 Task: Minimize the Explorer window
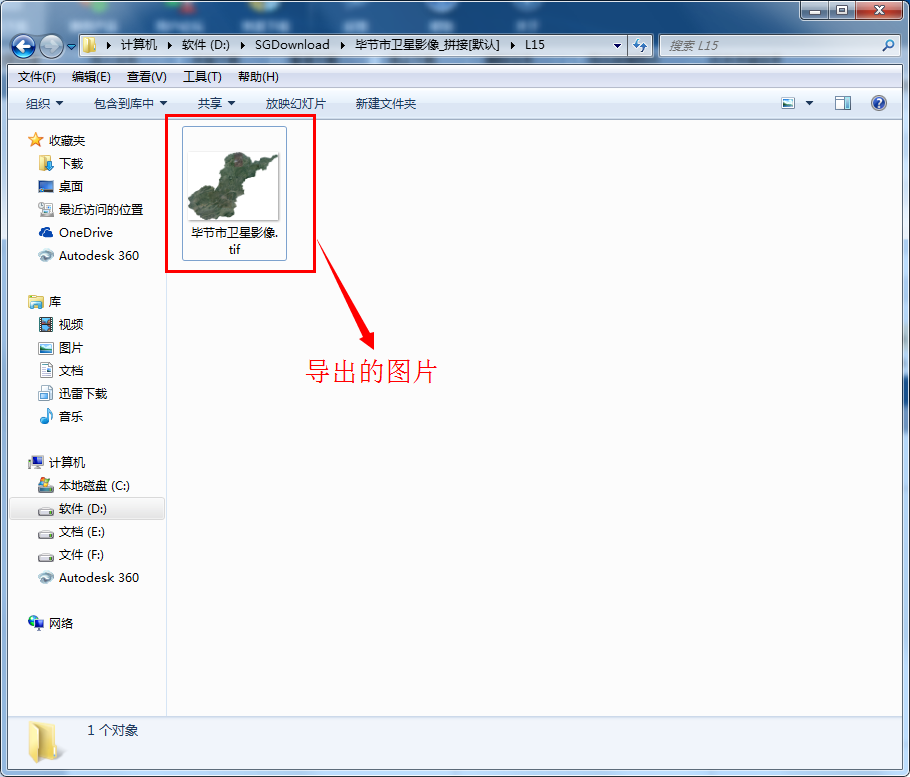click(x=815, y=10)
